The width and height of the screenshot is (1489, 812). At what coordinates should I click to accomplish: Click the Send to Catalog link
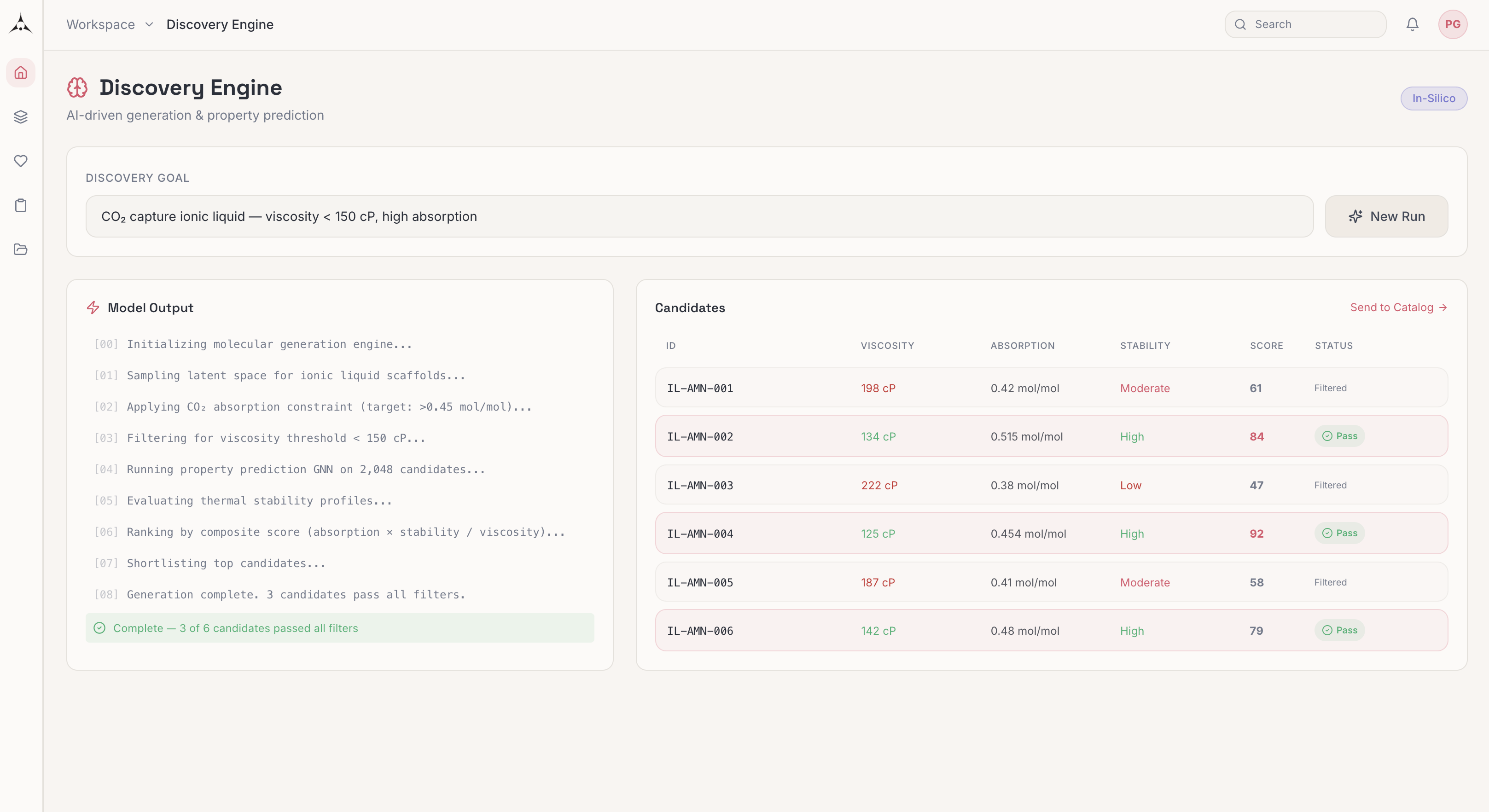(1398, 307)
